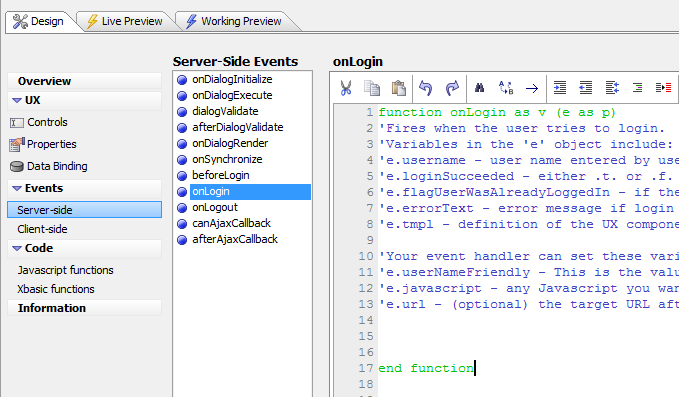This screenshot has height=397, width=679.
Task: Click blue bullet beside onDialogInitialize
Action: point(182,80)
